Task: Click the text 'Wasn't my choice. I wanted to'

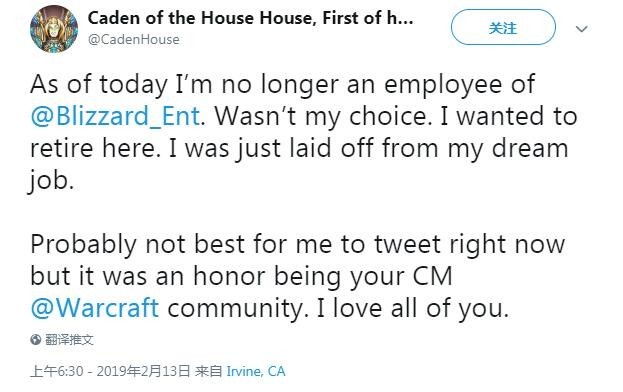Action: coord(396,116)
